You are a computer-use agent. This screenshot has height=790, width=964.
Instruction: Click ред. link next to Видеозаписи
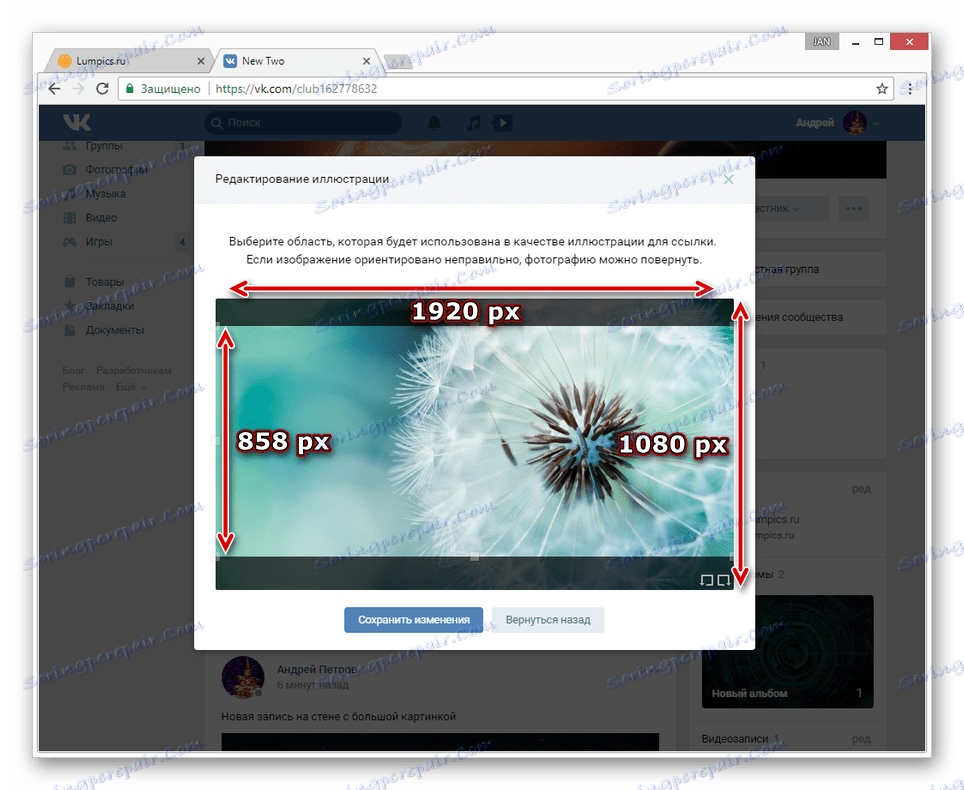click(862, 738)
